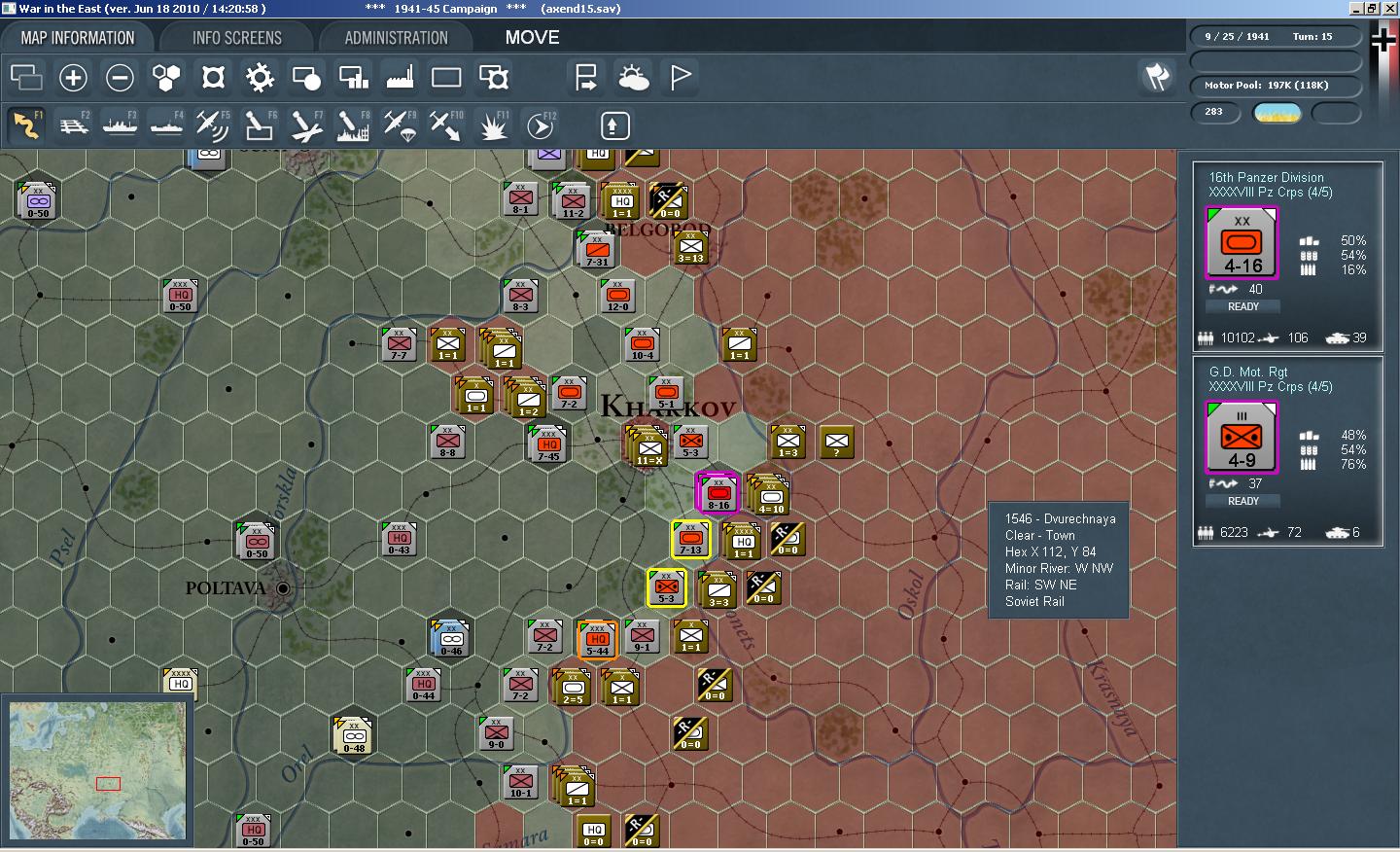Zoom in with the plus icon

click(73, 77)
